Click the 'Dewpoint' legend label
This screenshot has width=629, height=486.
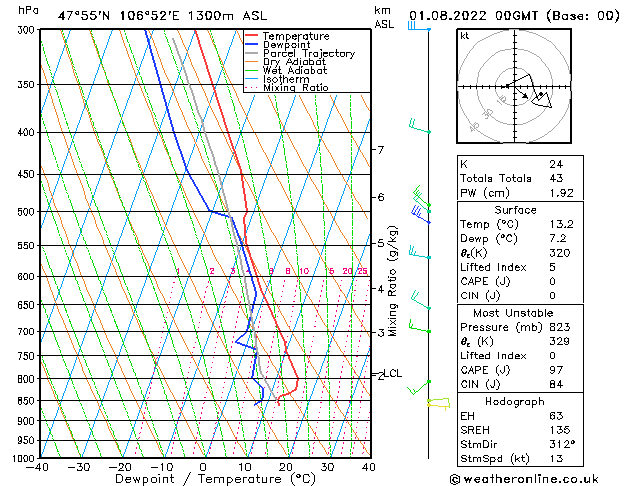(286, 45)
